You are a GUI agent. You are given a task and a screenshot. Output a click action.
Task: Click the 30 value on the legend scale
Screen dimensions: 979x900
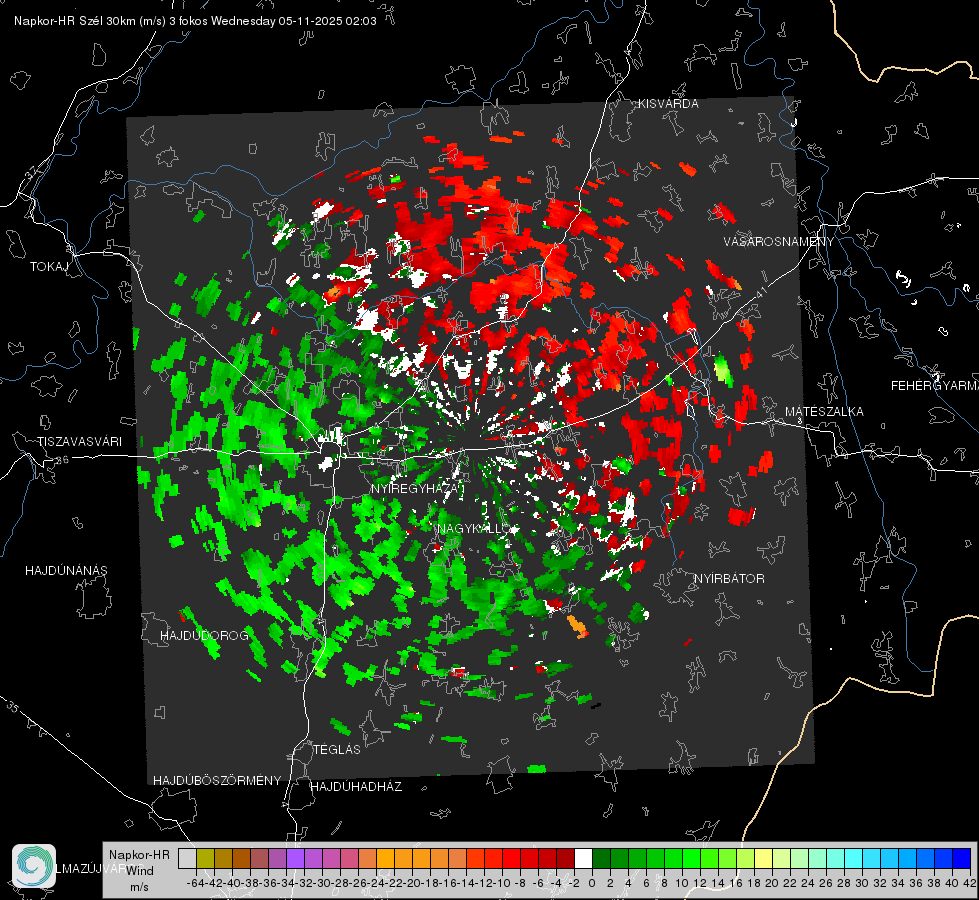862,883
